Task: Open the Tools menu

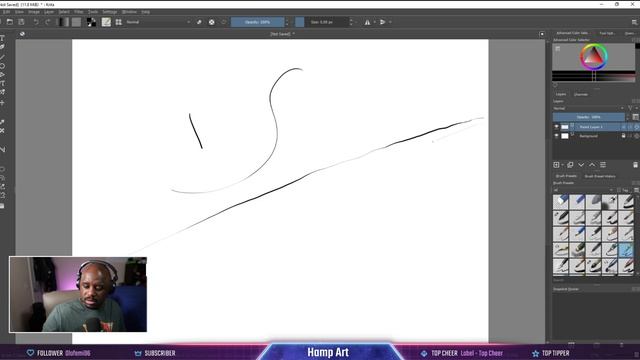Action: 93,12
